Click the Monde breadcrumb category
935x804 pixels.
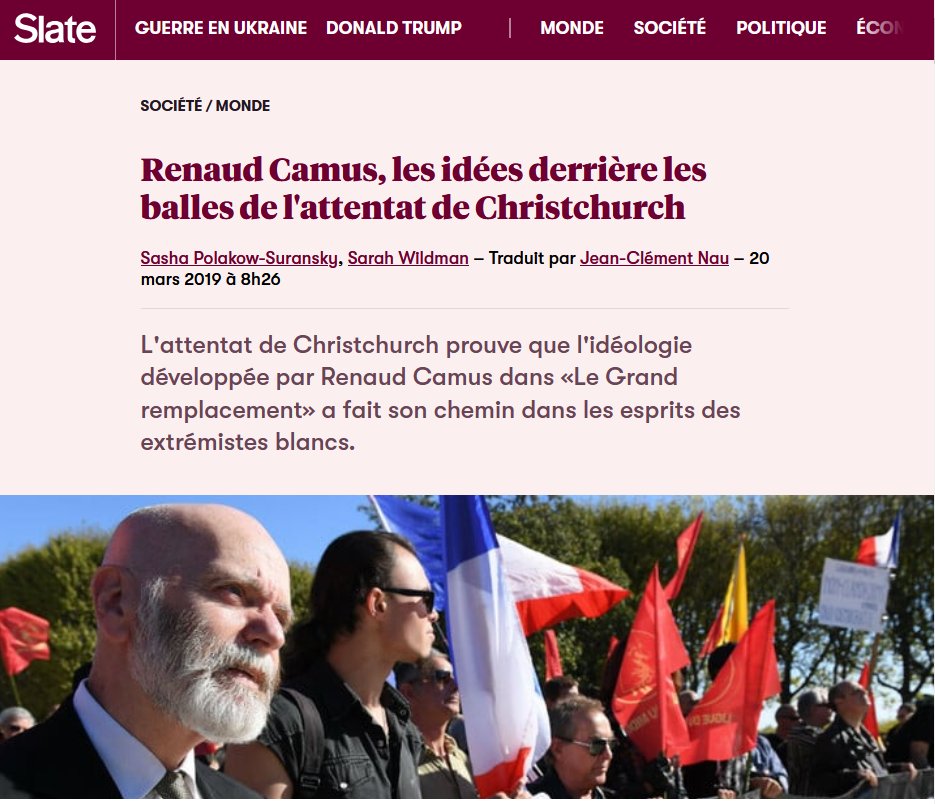pos(243,106)
